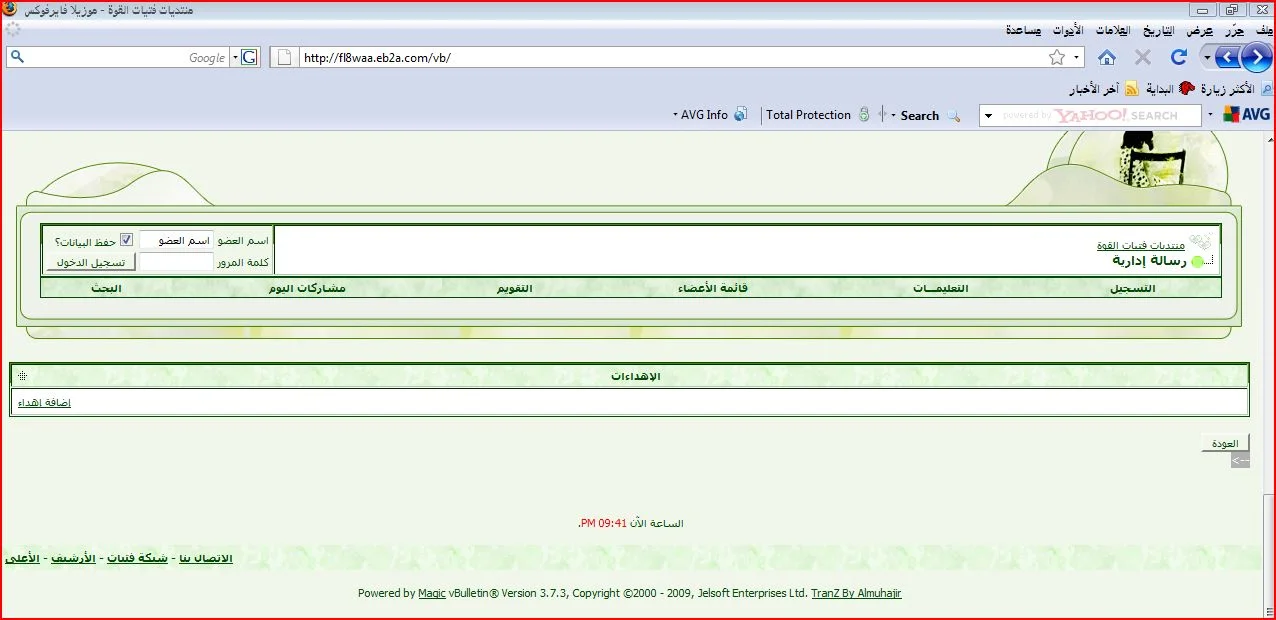This screenshot has width=1276, height=620.
Task: Click the Total Protection padlock icon
Action: coord(864,115)
